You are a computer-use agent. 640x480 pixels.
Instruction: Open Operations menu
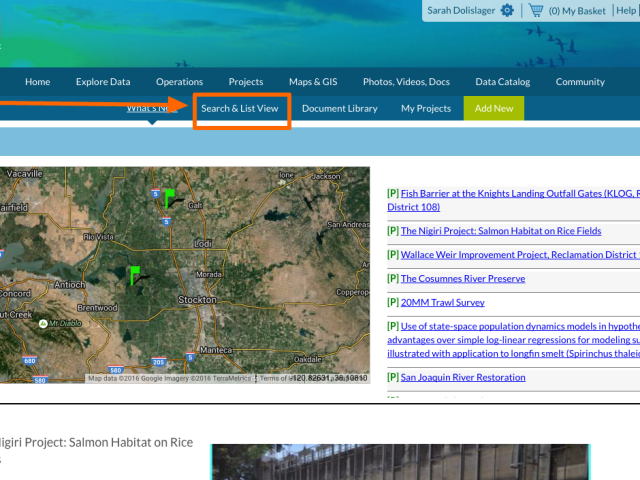179,82
